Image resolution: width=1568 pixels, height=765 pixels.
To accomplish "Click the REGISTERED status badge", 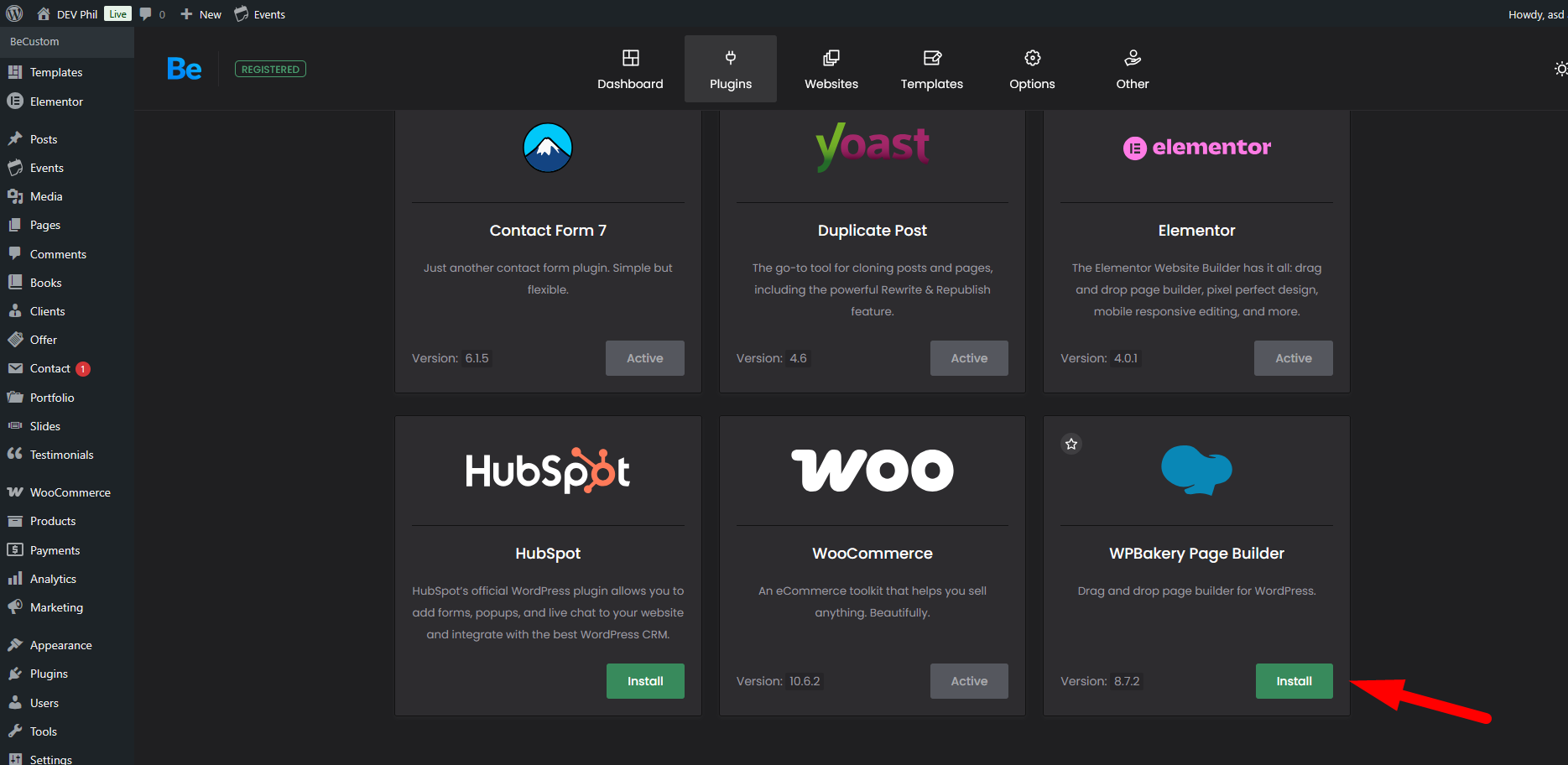I will pos(270,70).
